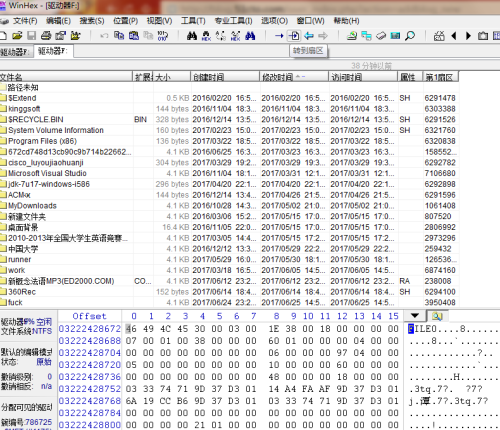
Task: Click the first Find text binoculars icon
Action: pyautogui.click(x=192, y=36)
